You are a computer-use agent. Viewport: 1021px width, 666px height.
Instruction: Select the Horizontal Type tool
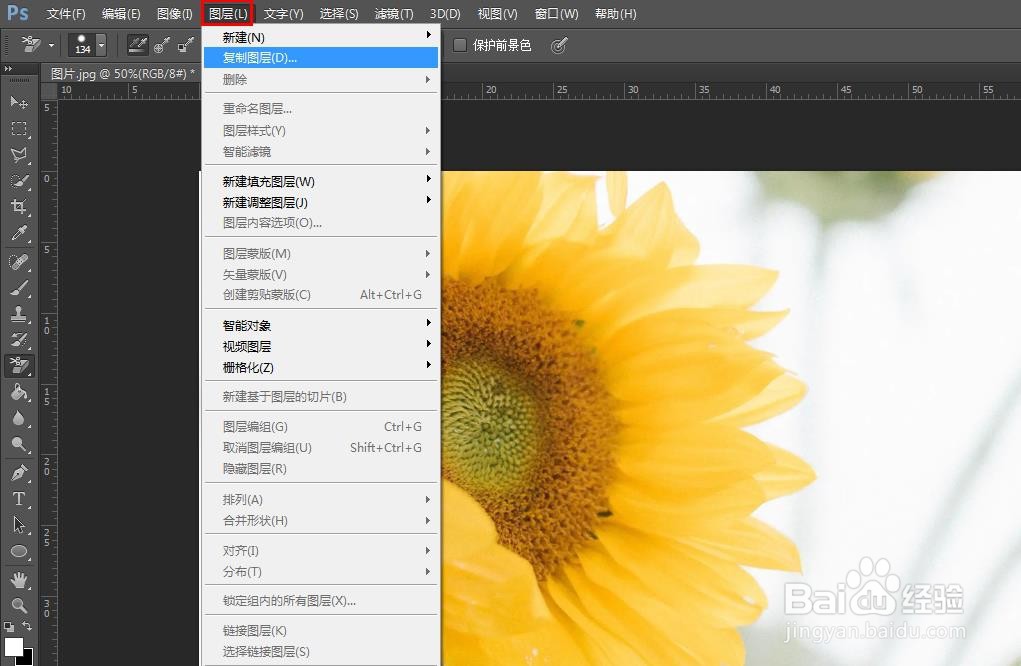pos(19,499)
